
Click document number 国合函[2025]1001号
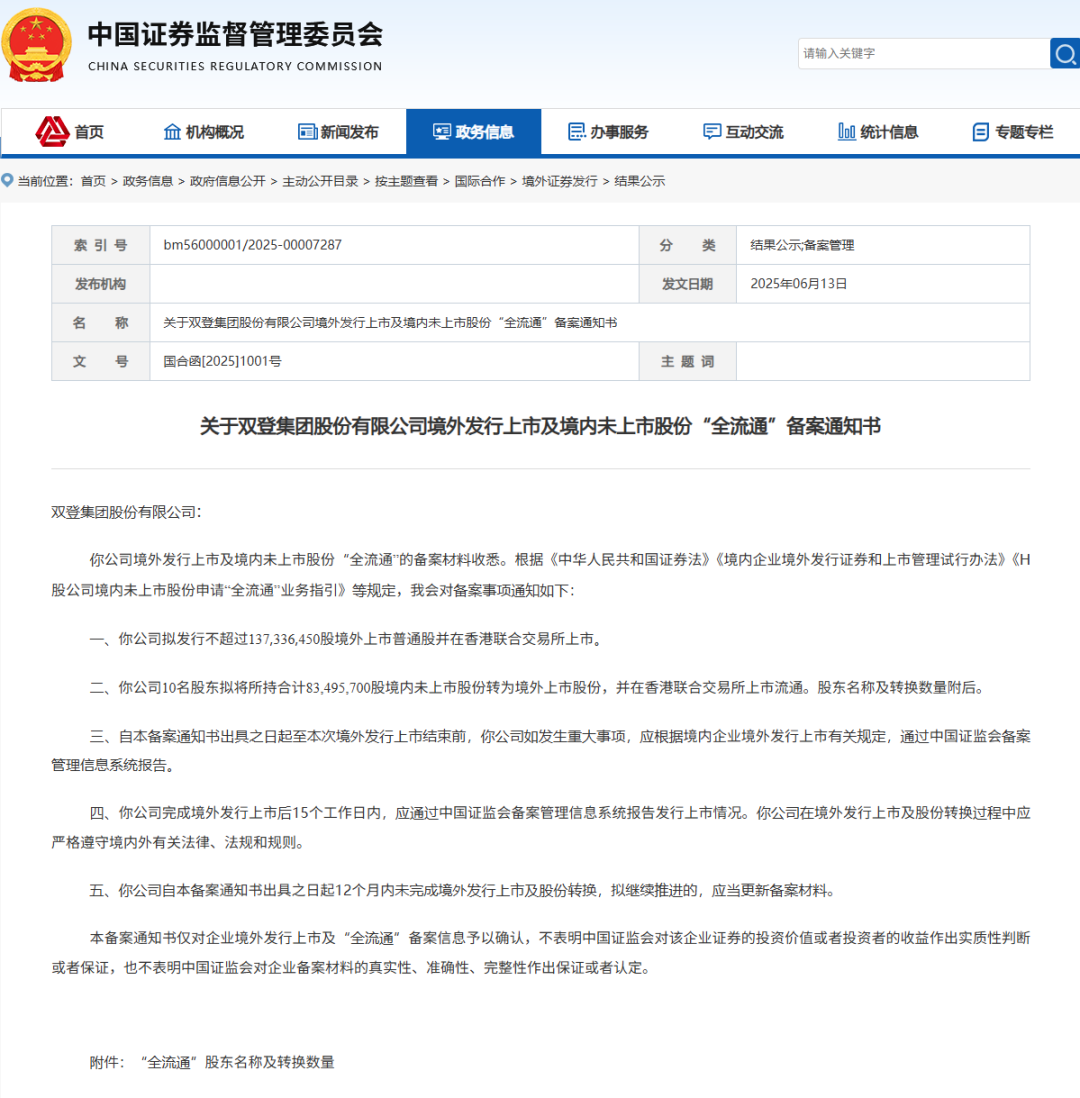coord(222,361)
